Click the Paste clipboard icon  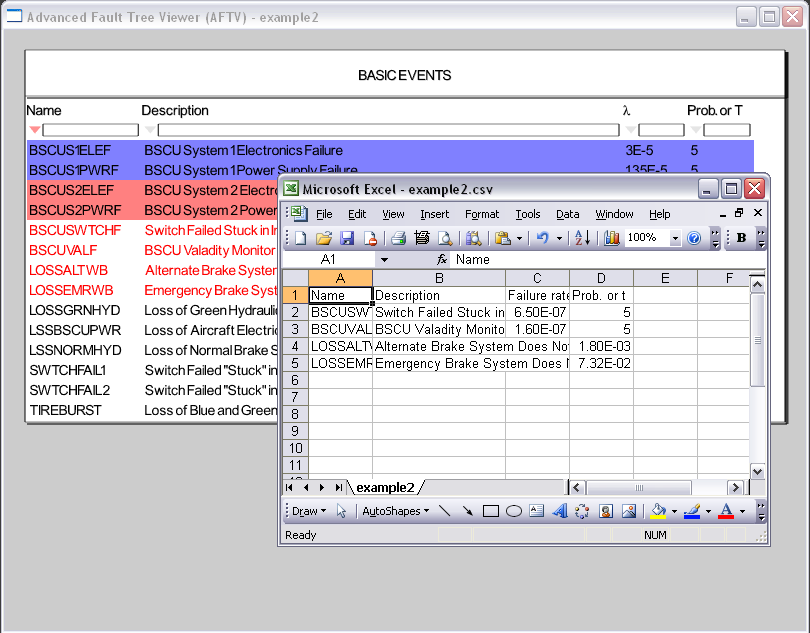503,238
